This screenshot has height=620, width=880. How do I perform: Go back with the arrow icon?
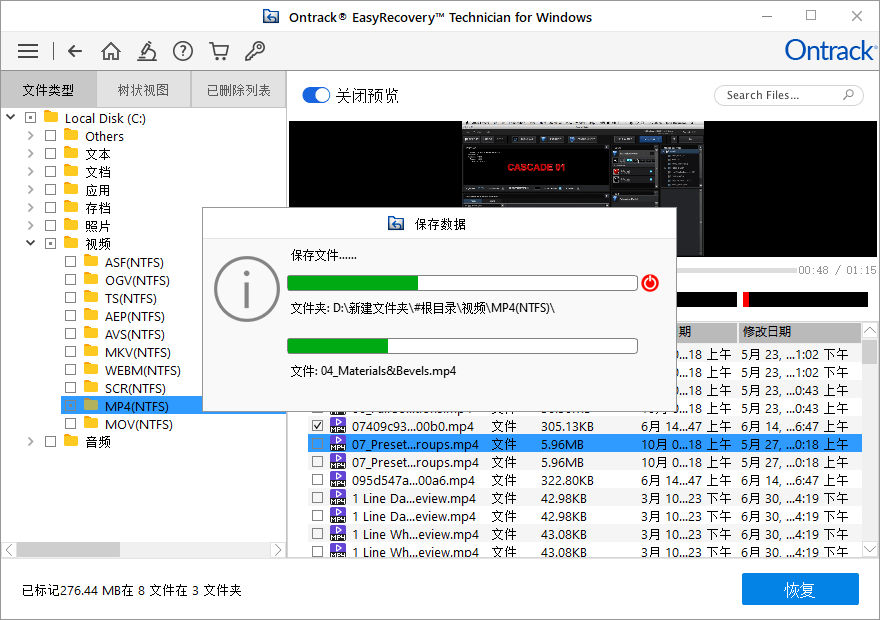(x=75, y=51)
